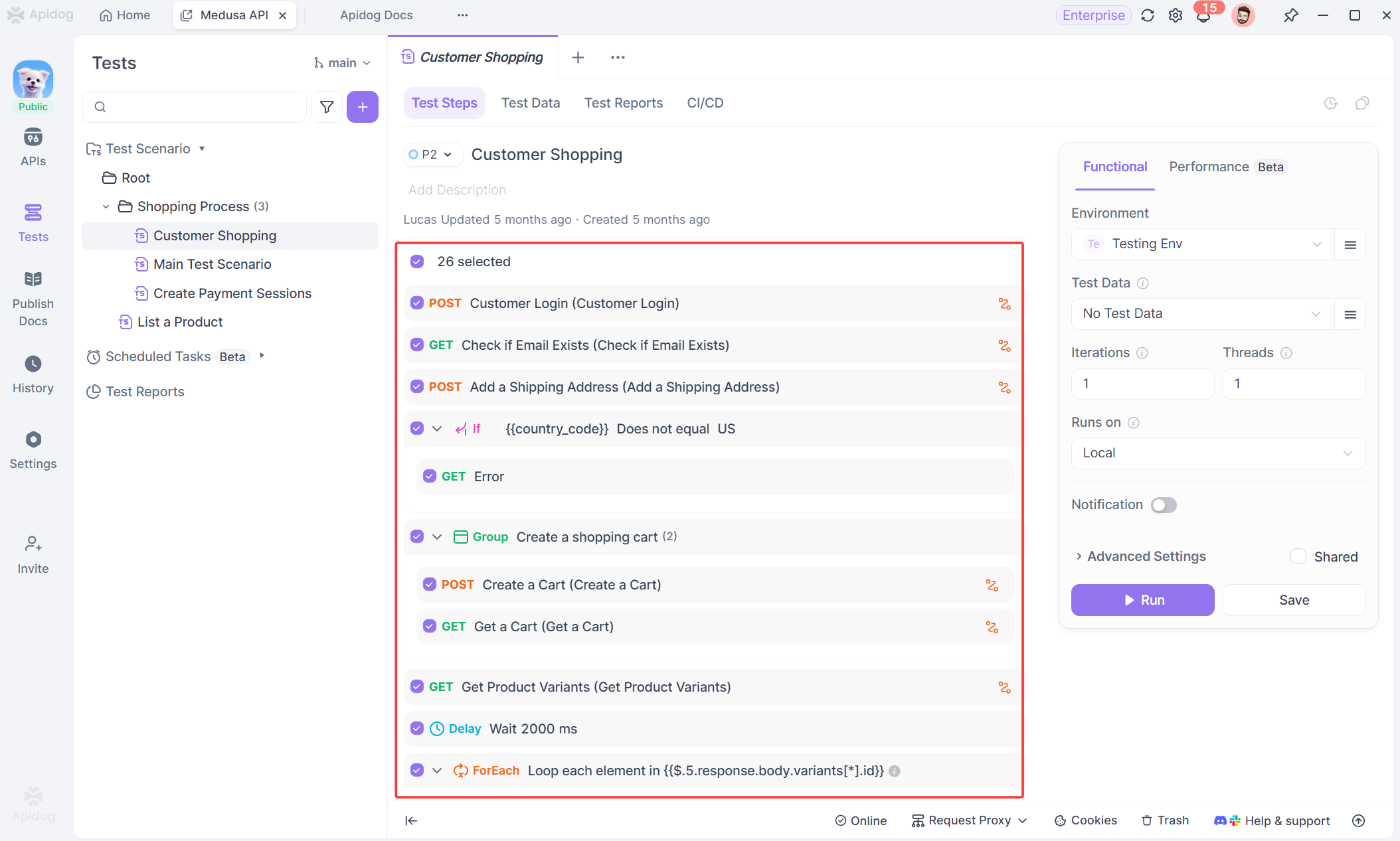This screenshot has width=1400, height=841.
Task: Open the Performance Beta tab
Action: tap(1208, 167)
